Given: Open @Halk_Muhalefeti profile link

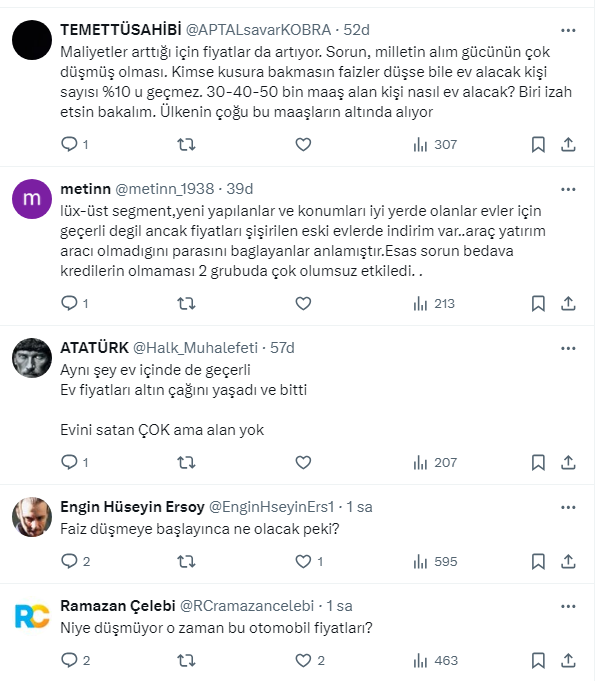Looking at the screenshot, I should pos(194,348).
